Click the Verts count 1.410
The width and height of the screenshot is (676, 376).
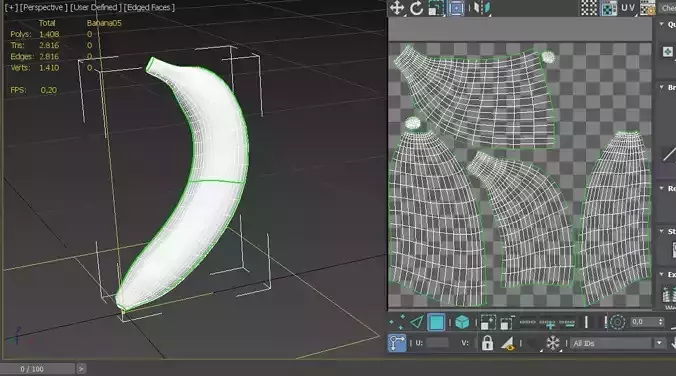coord(49,68)
